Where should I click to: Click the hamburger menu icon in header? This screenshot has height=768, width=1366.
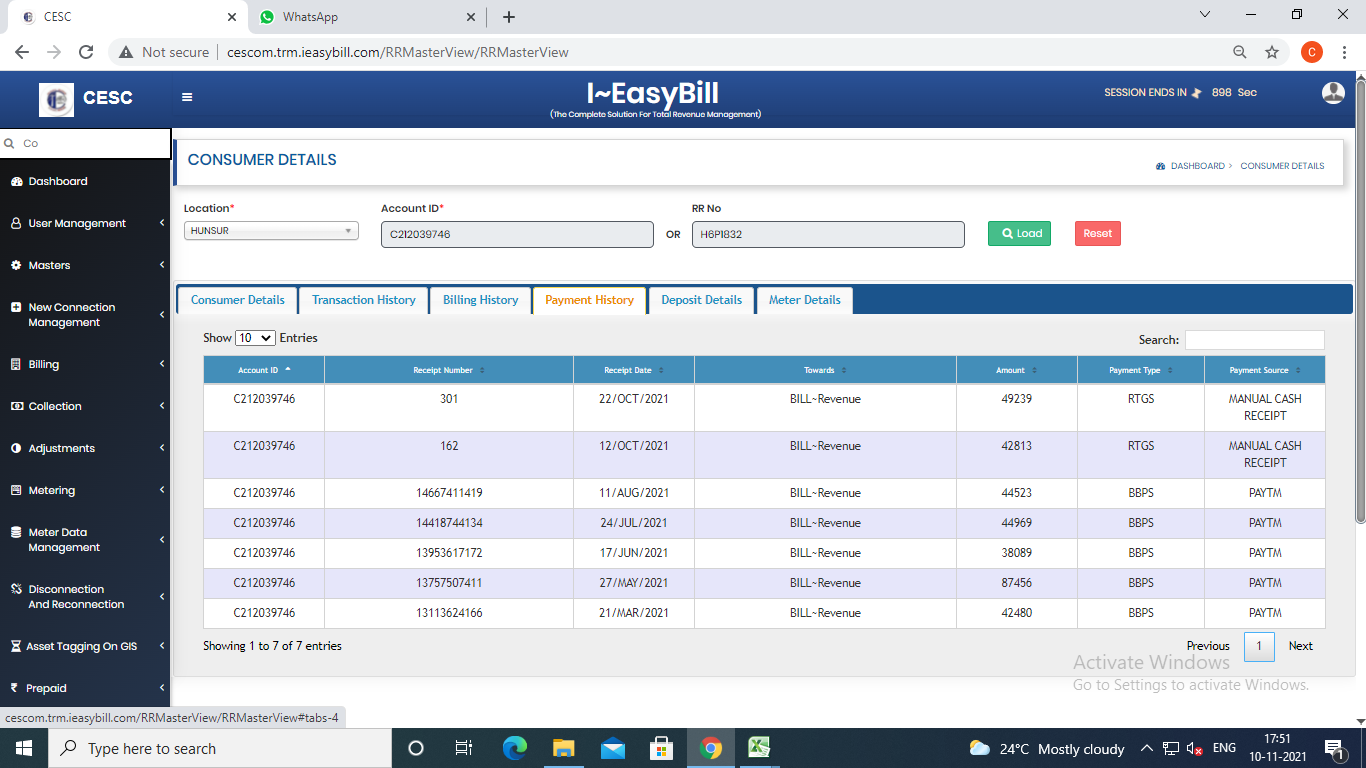(187, 97)
